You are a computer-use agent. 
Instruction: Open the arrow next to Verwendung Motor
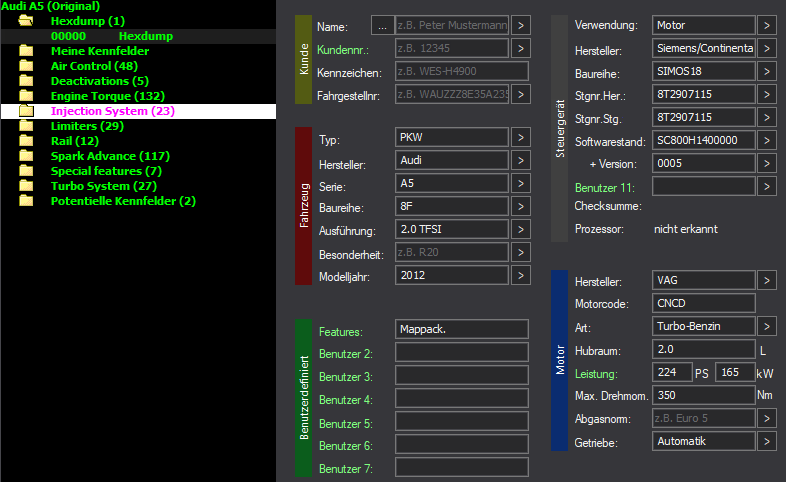[766, 25]
